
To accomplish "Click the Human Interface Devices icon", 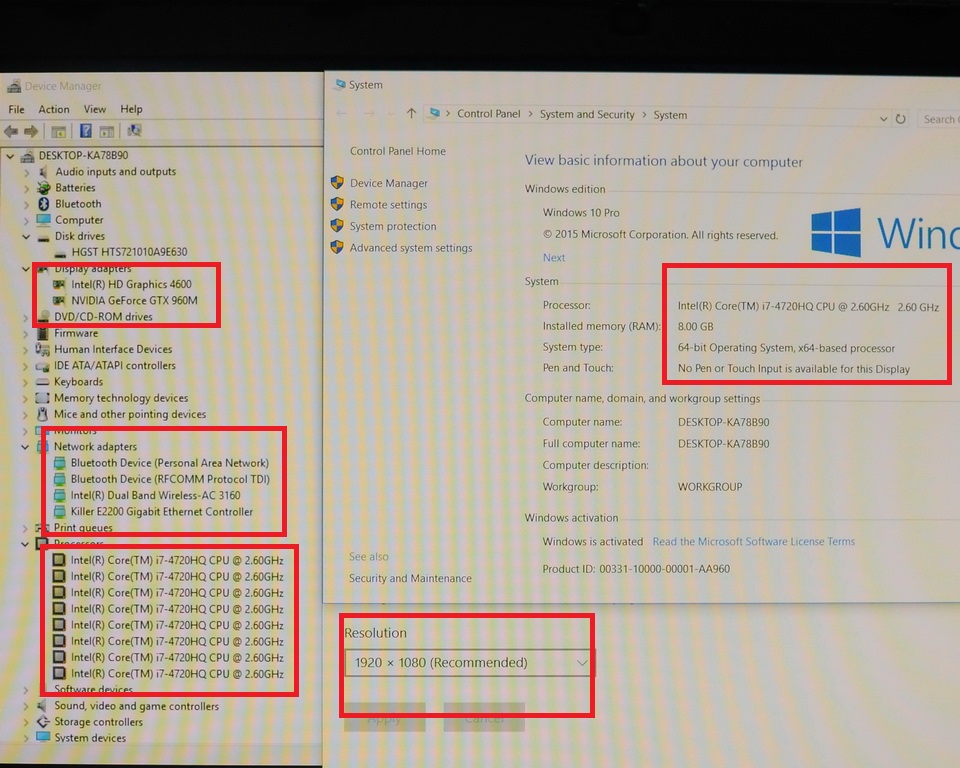I will tap(42, 349).
